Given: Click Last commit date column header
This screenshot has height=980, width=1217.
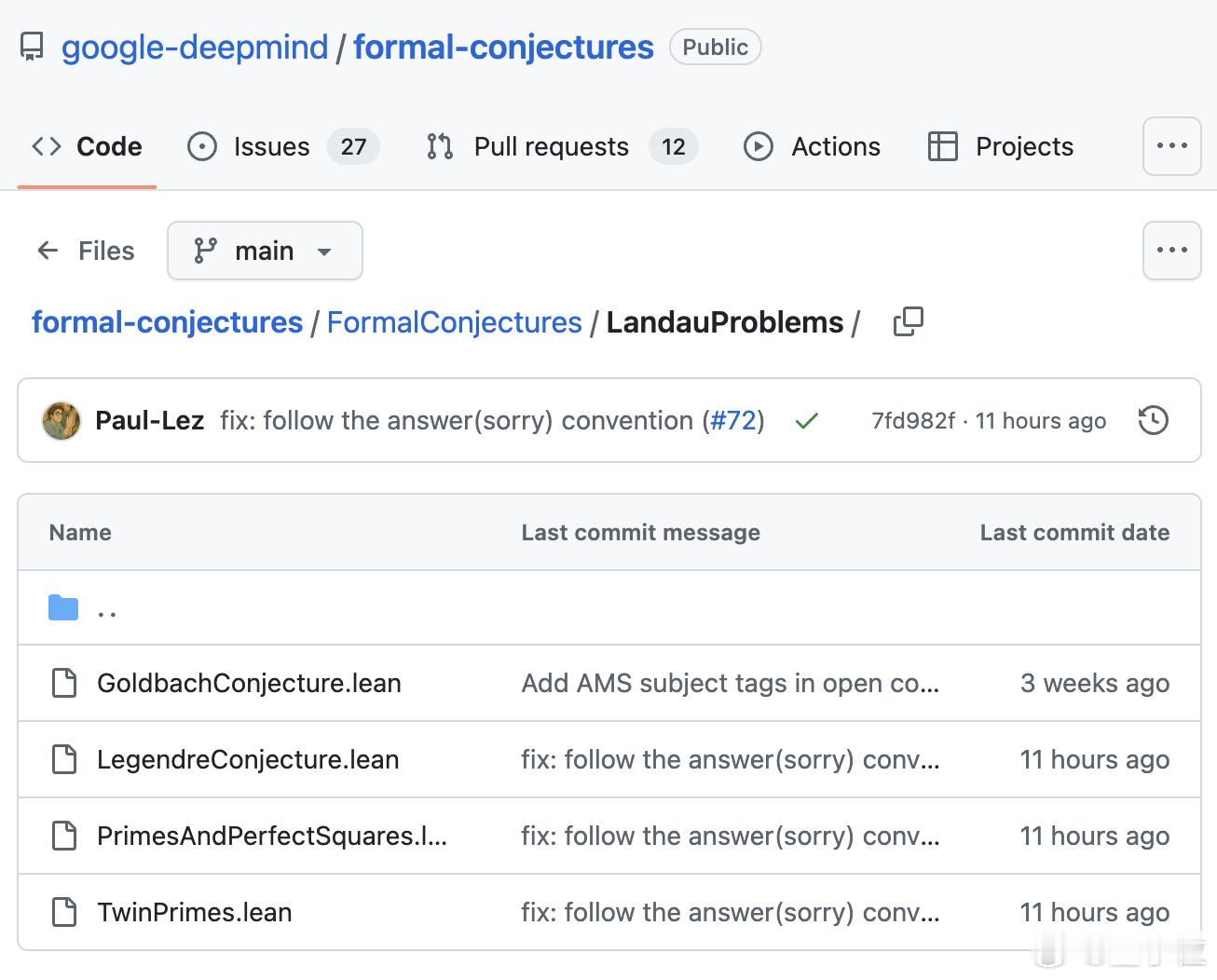Looking at the screenshot, I should tap(1074, 532).
